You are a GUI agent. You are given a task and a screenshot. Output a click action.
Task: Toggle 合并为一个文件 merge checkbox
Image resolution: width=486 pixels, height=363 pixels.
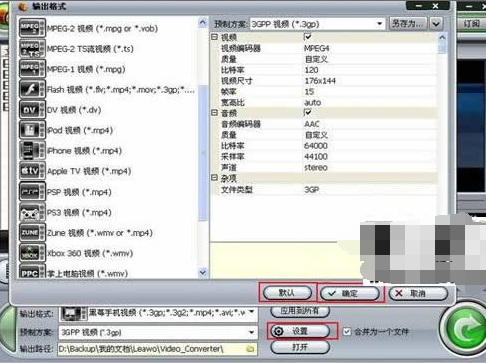click(x=347, y=332)
